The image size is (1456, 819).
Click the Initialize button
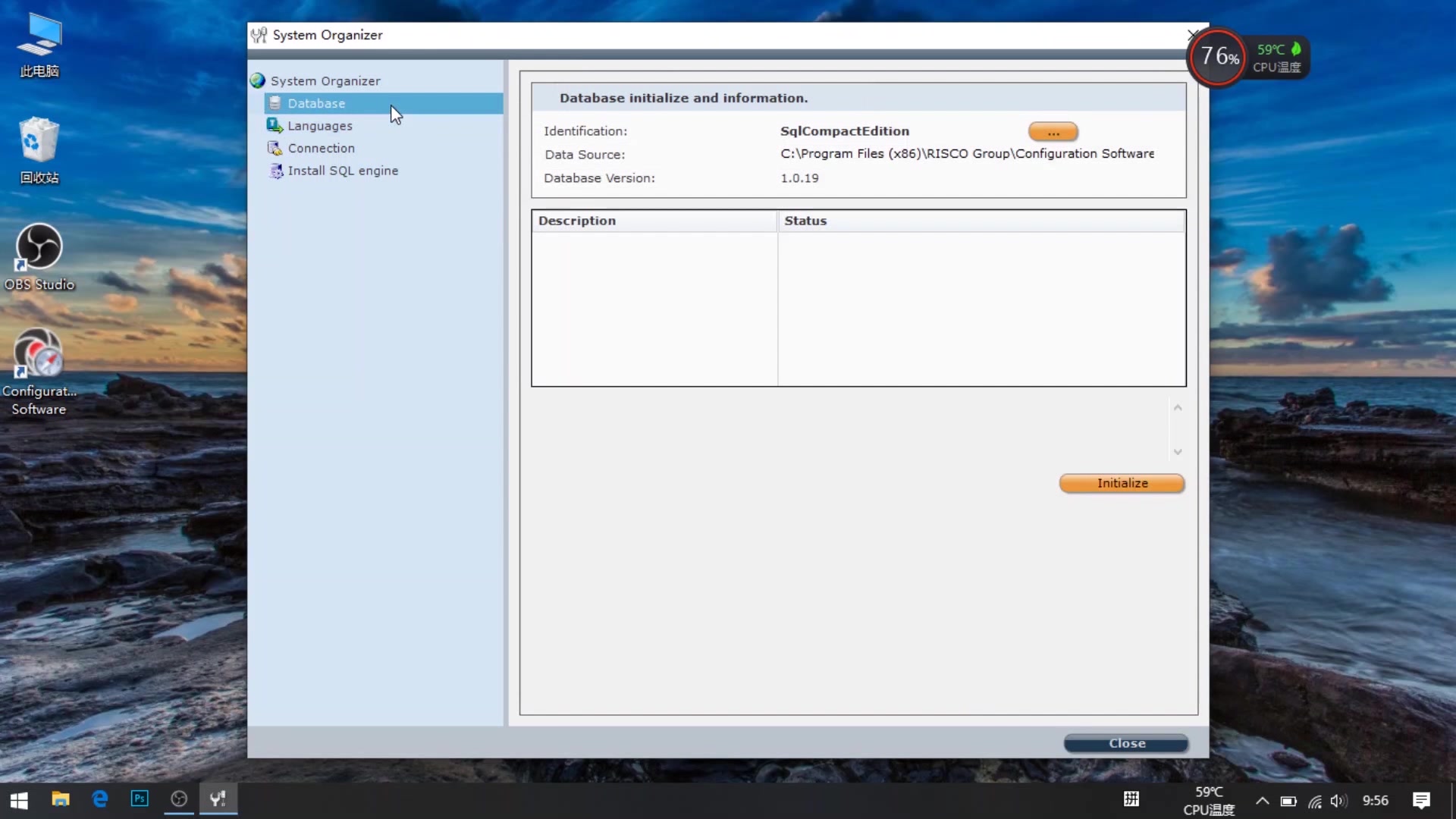coord(1122,483)
